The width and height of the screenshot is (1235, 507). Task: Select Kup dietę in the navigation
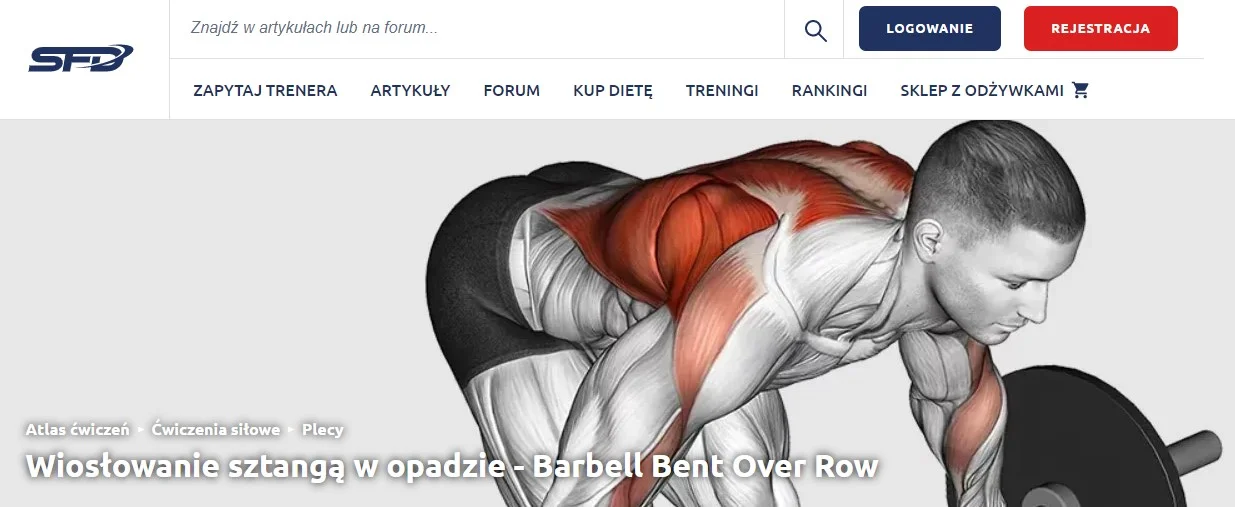pos(613,90)
